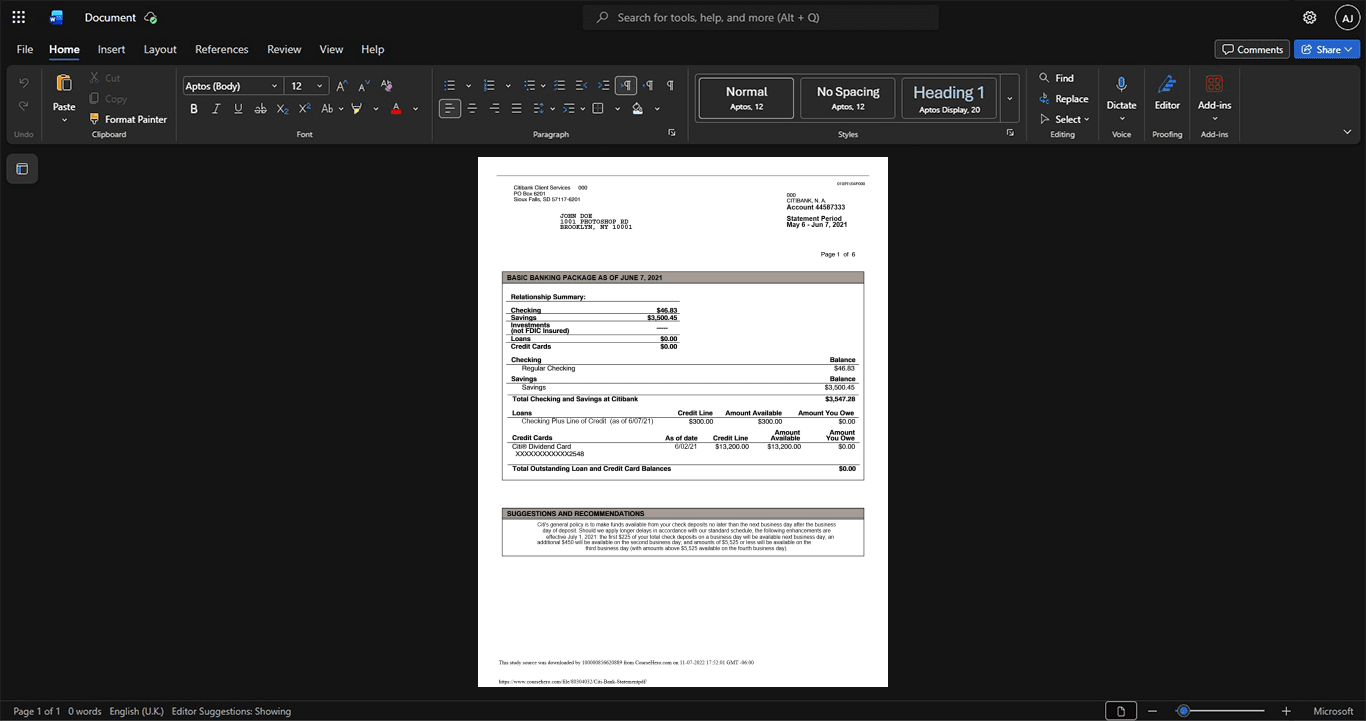Apply strikethrough formatting

(260, 108)
